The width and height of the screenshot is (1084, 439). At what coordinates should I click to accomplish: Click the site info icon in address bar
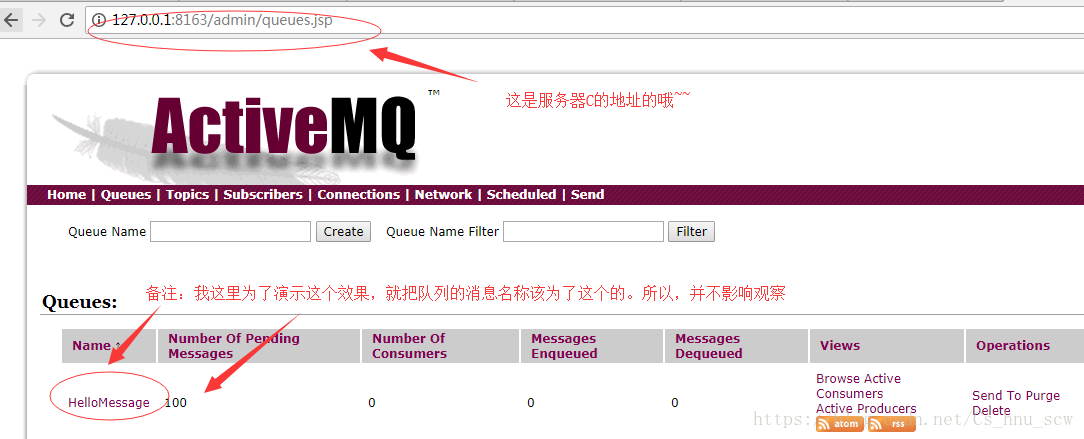pos(99,20)
